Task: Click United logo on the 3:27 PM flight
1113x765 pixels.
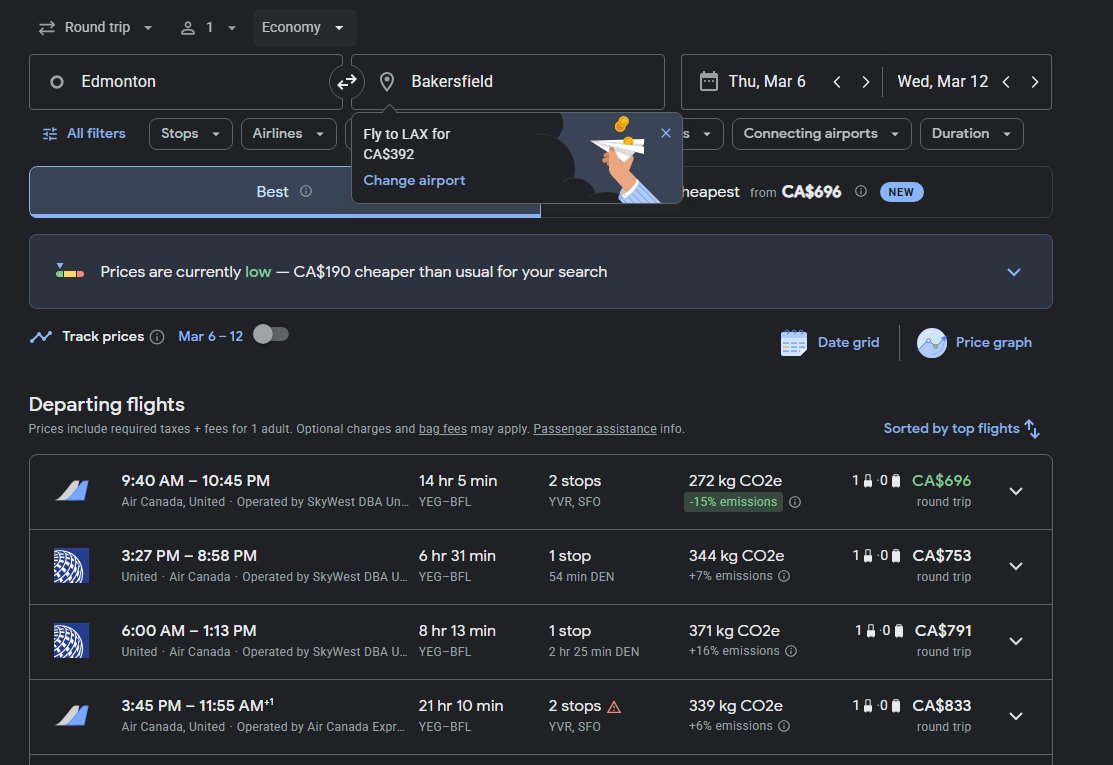Action: tap(71, 566)
